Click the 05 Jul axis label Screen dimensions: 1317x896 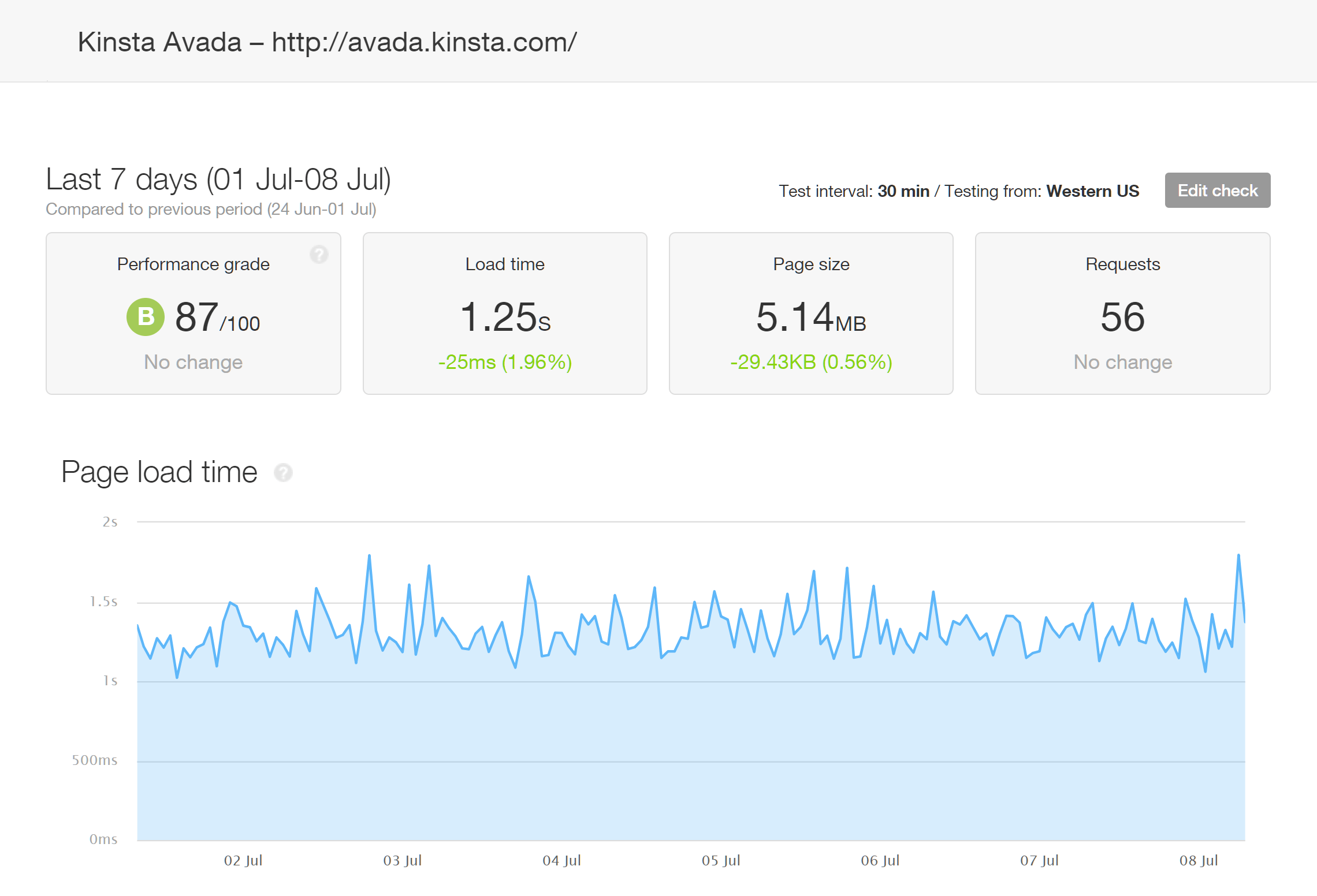pyautogui.click(x=721, y=860)
